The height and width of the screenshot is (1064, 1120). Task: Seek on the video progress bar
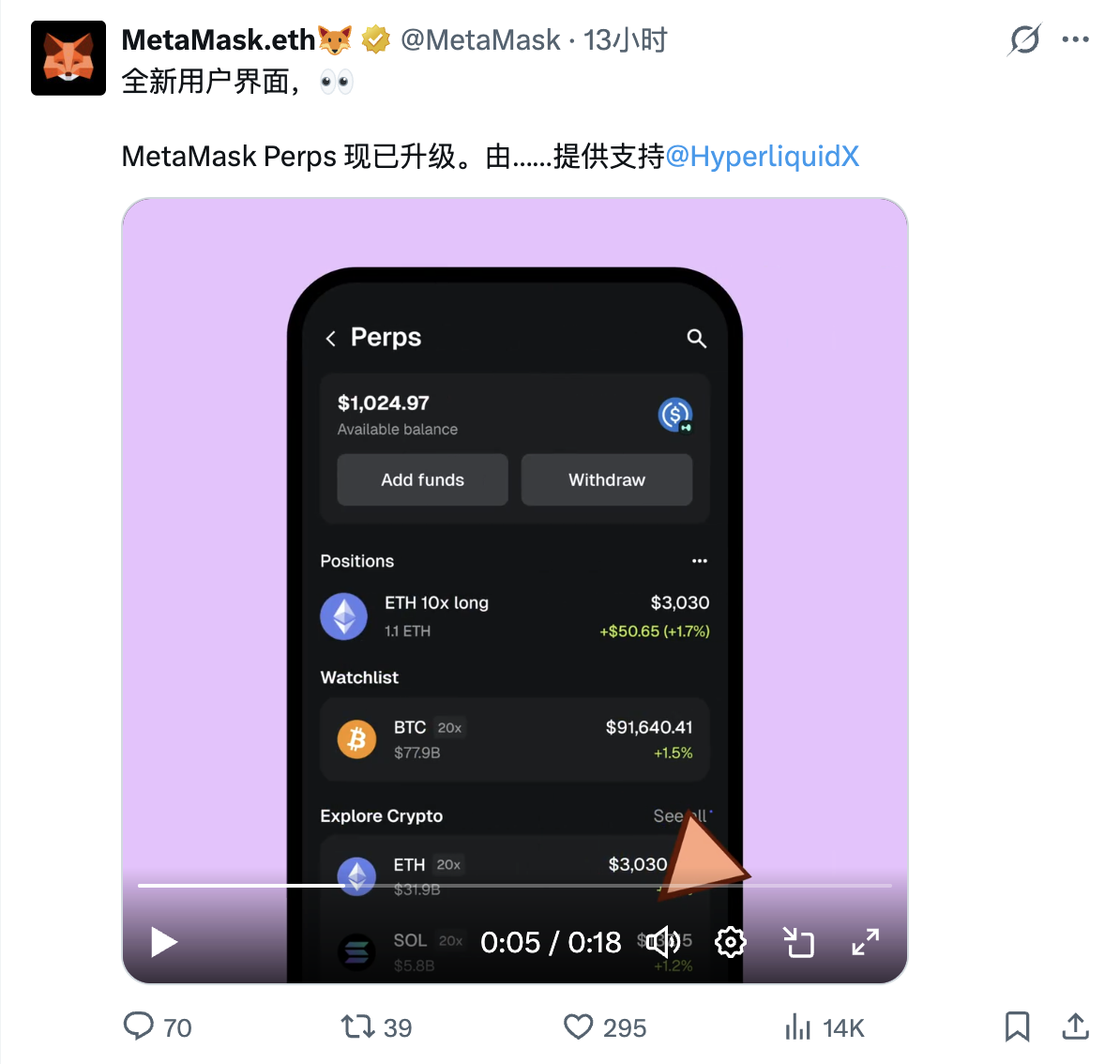tap(515, 886)
